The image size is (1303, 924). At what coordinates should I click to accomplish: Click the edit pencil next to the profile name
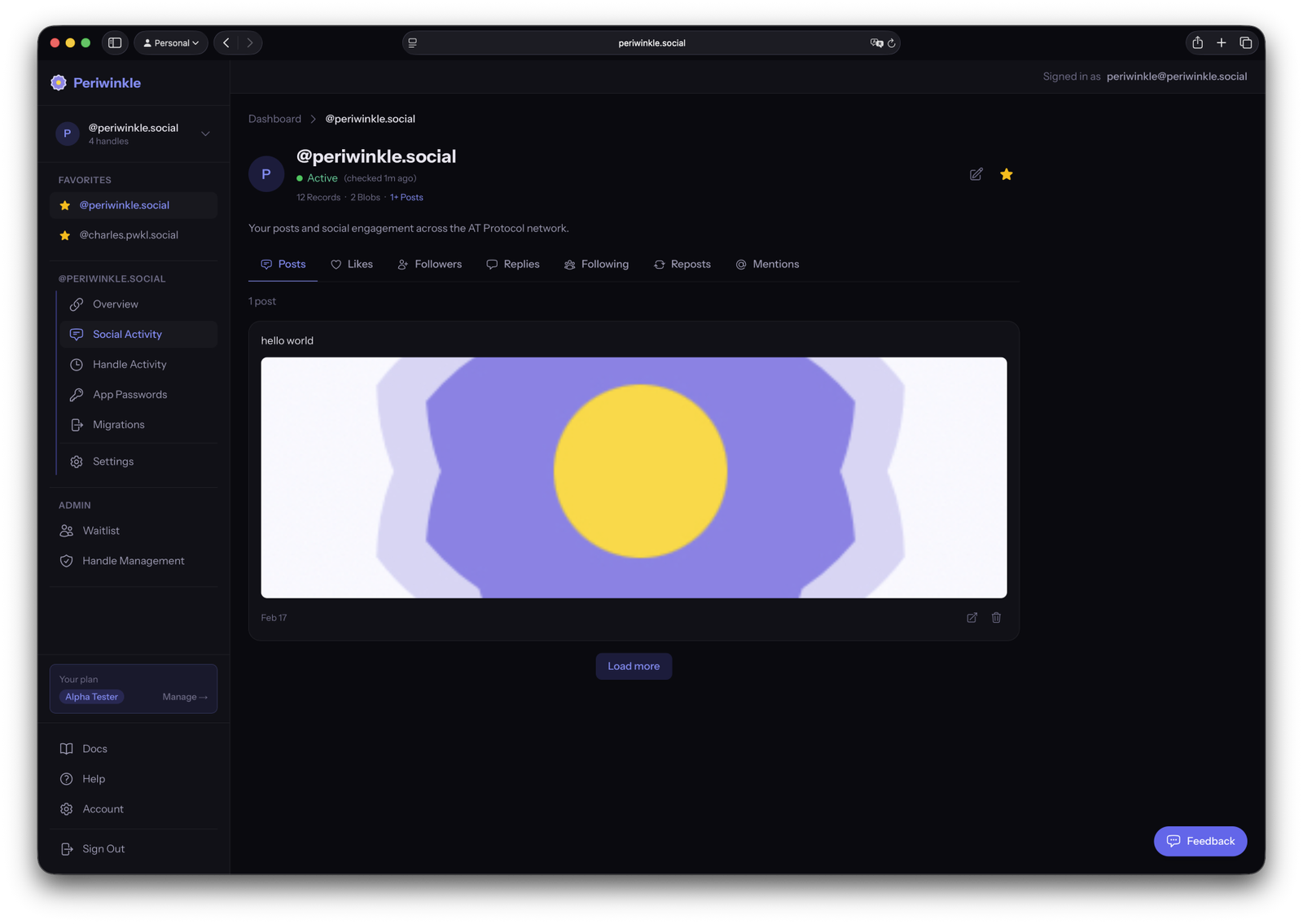point(976,174)
